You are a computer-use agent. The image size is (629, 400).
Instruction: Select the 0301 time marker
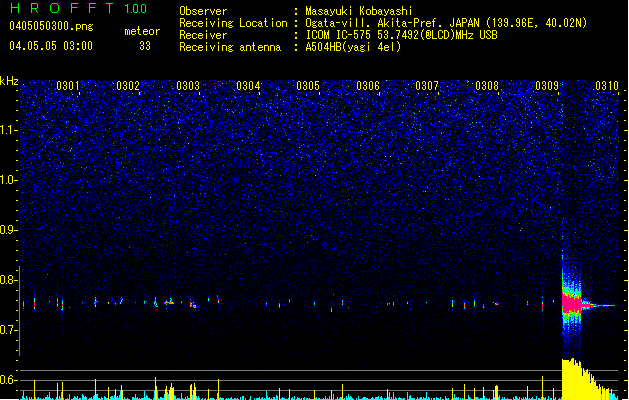point(68,86)
